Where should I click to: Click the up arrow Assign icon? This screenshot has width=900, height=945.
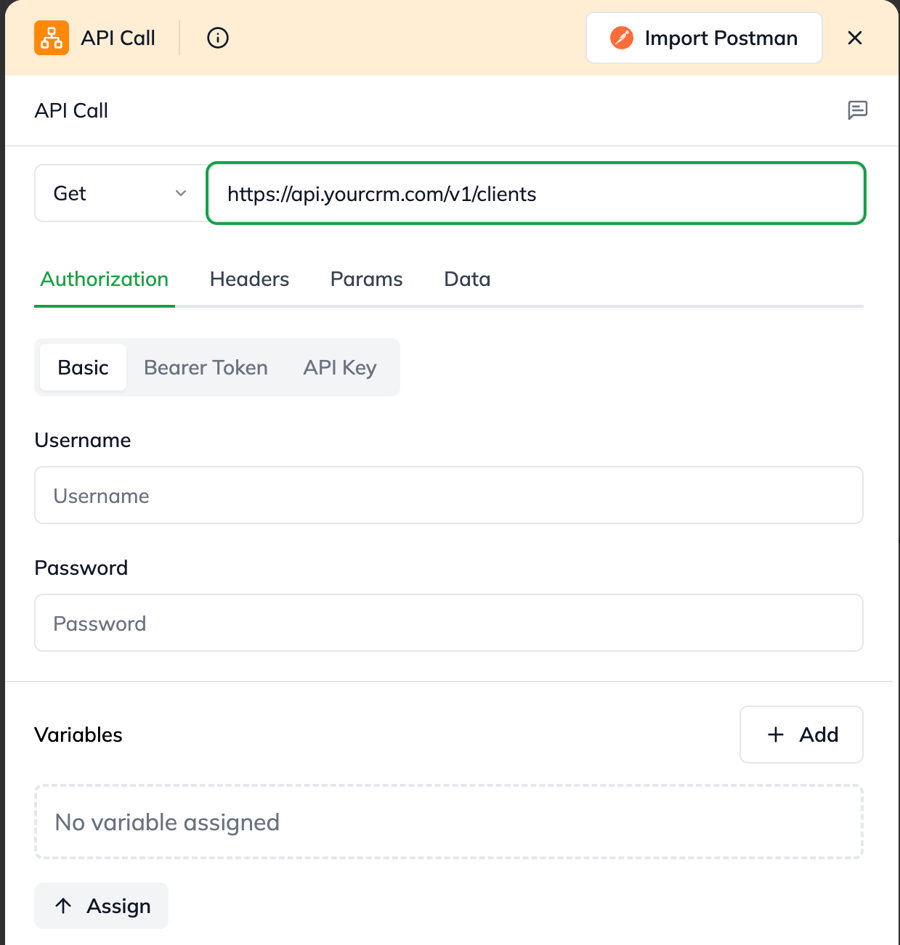click(64, 906)
